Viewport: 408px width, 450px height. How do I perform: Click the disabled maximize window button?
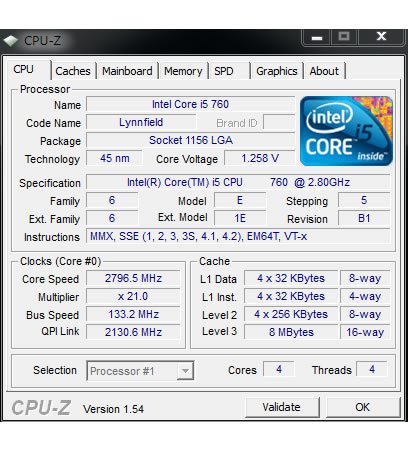[344, 37]
